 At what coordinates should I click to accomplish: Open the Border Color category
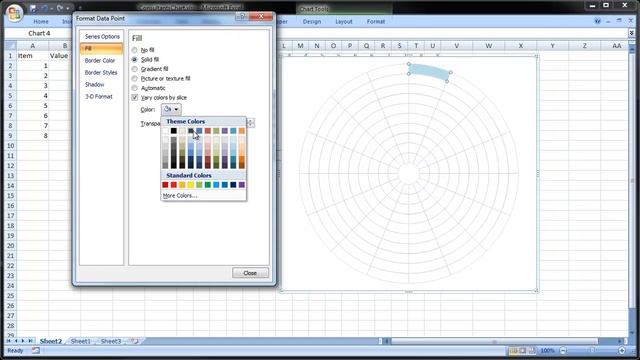click(x=100, y=60)
